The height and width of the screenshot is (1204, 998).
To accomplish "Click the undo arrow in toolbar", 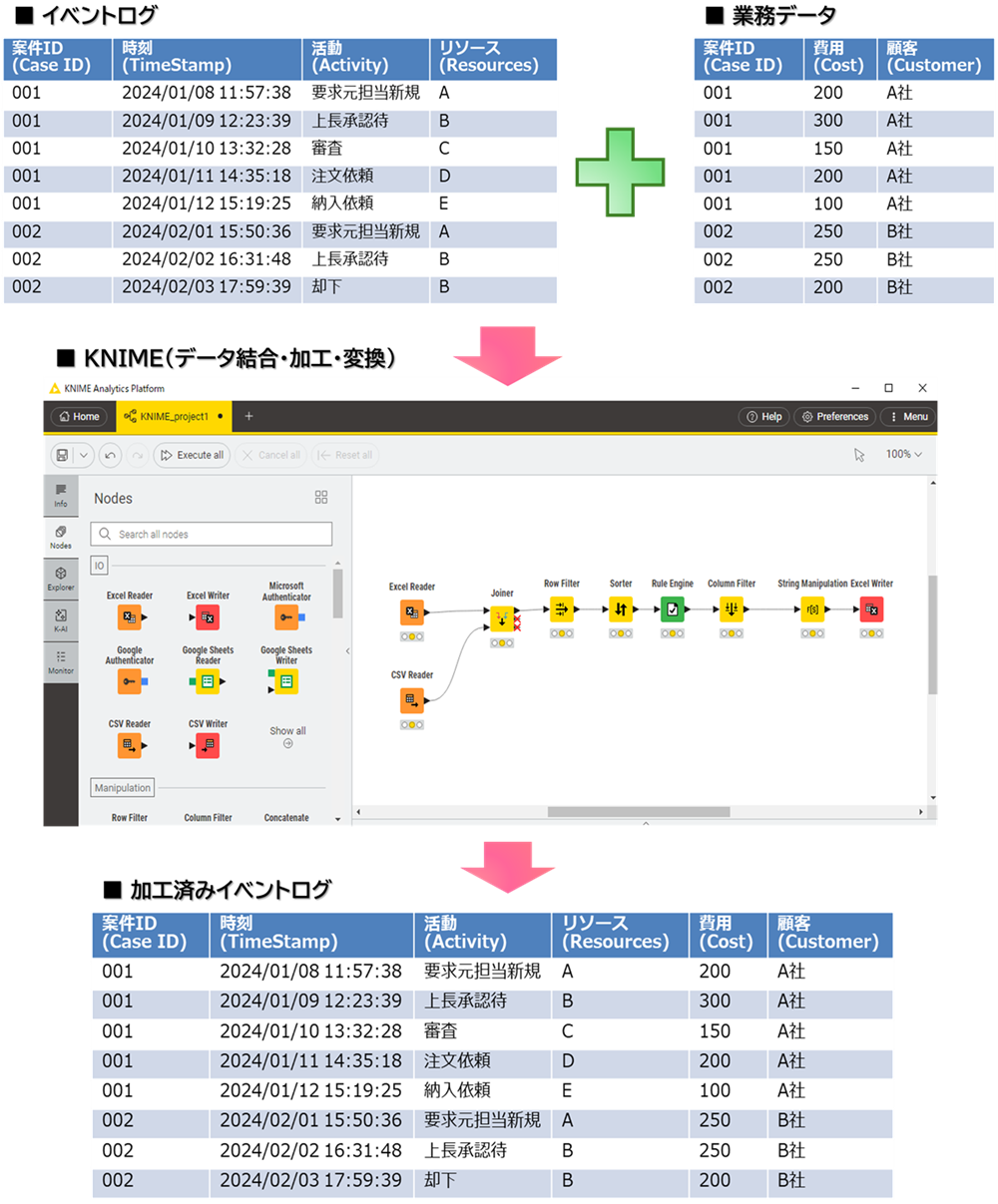I will coord(111,455).
